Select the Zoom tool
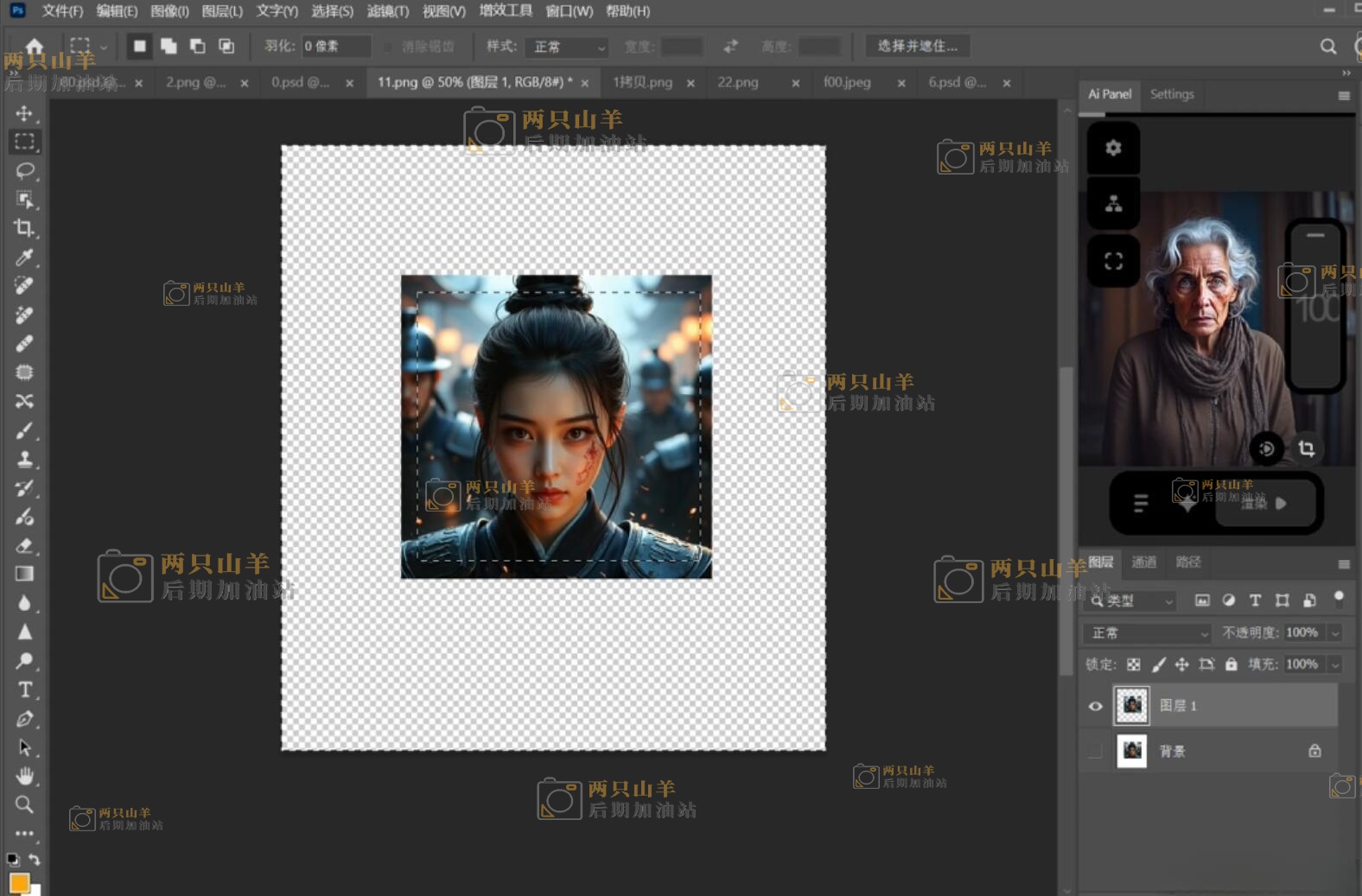 [x=24, y=804]
